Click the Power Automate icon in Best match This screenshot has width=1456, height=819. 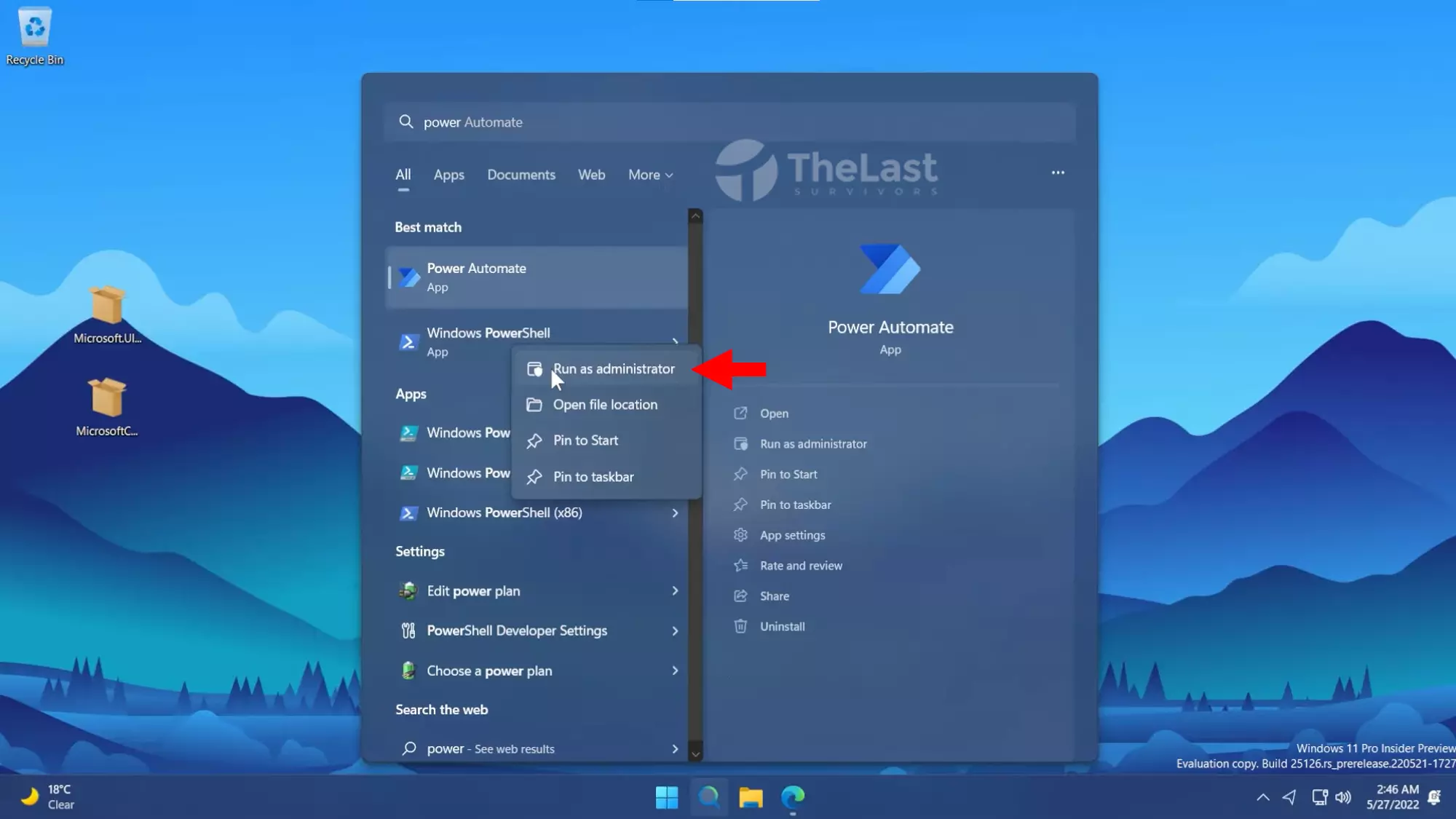pos(409,277)
